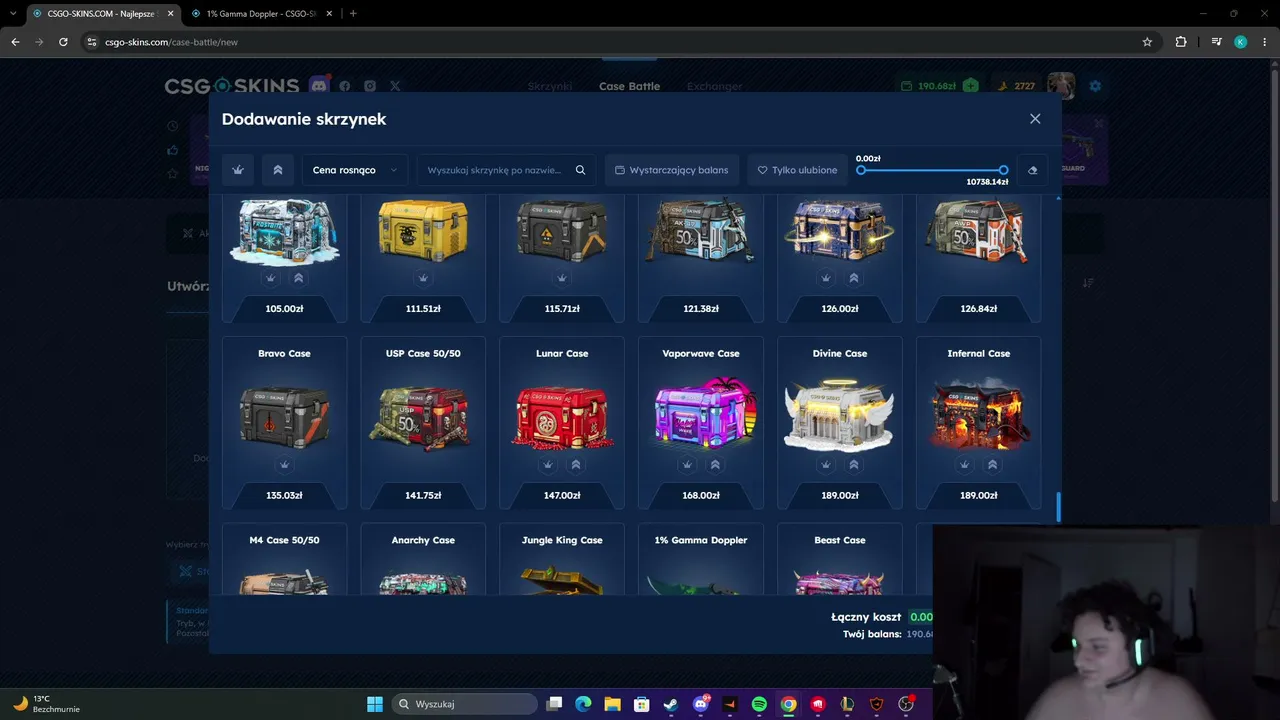Click crown badge under the 115.71zł case
This screenshot has height=720, width=1280.
[562, 278]
